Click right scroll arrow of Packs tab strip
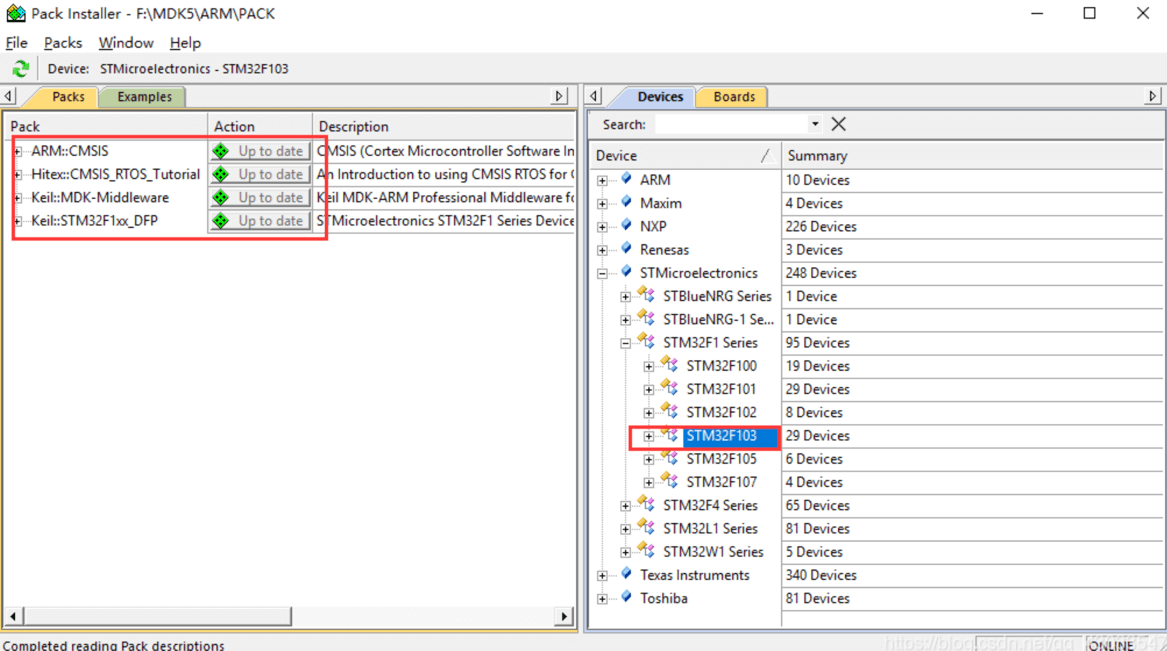1167x651 pixels. pos(559,97)
